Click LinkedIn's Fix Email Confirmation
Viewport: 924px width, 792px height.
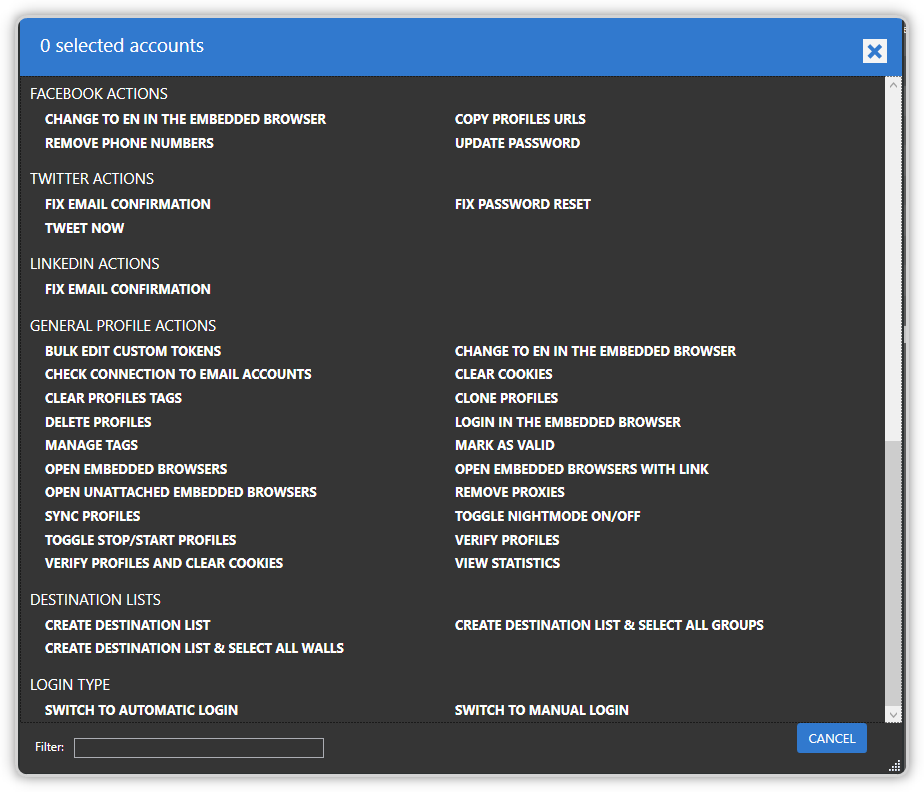tap(127, 289)
